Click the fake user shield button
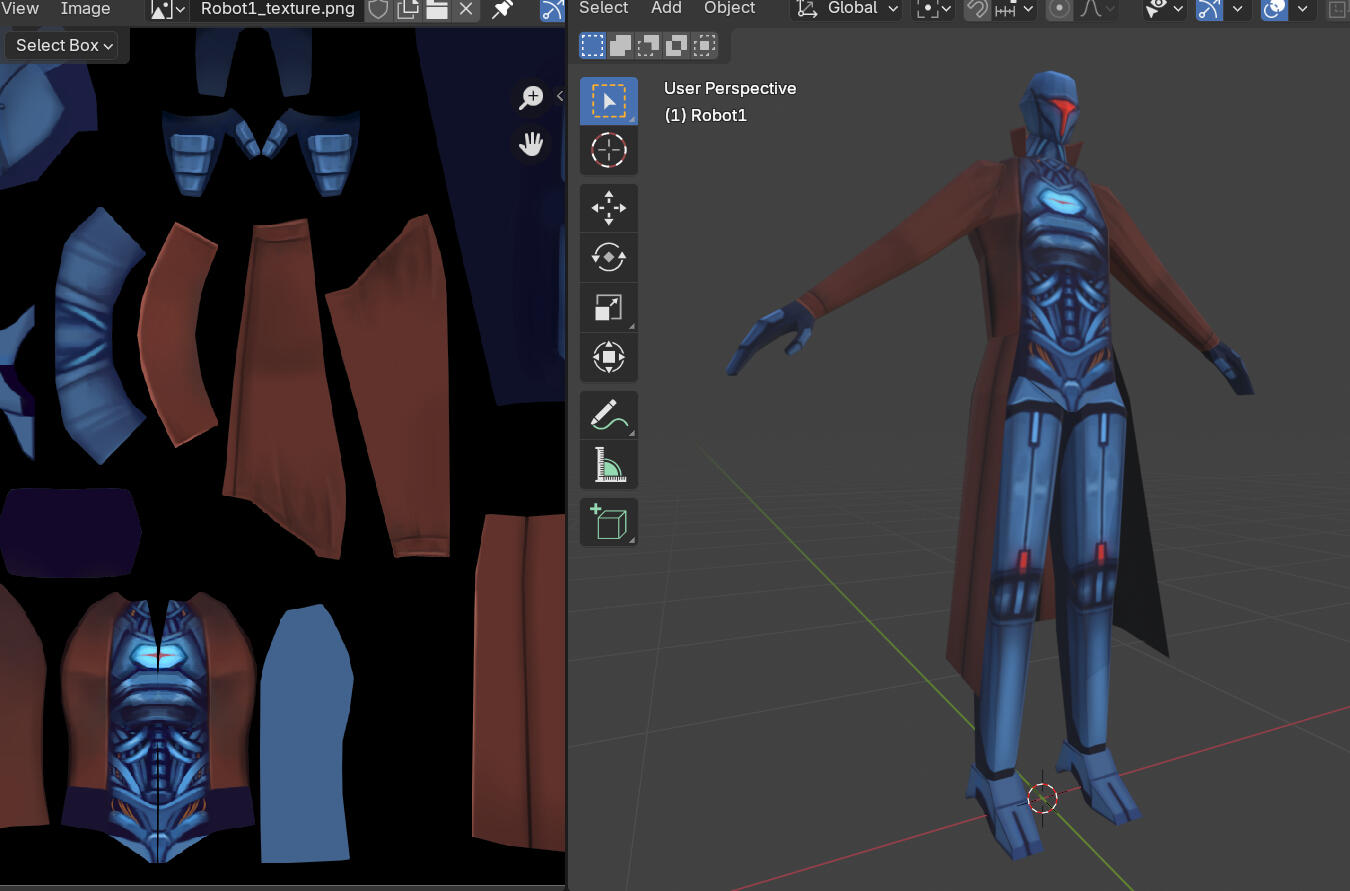1350x891 pixels. click(378, 10)
